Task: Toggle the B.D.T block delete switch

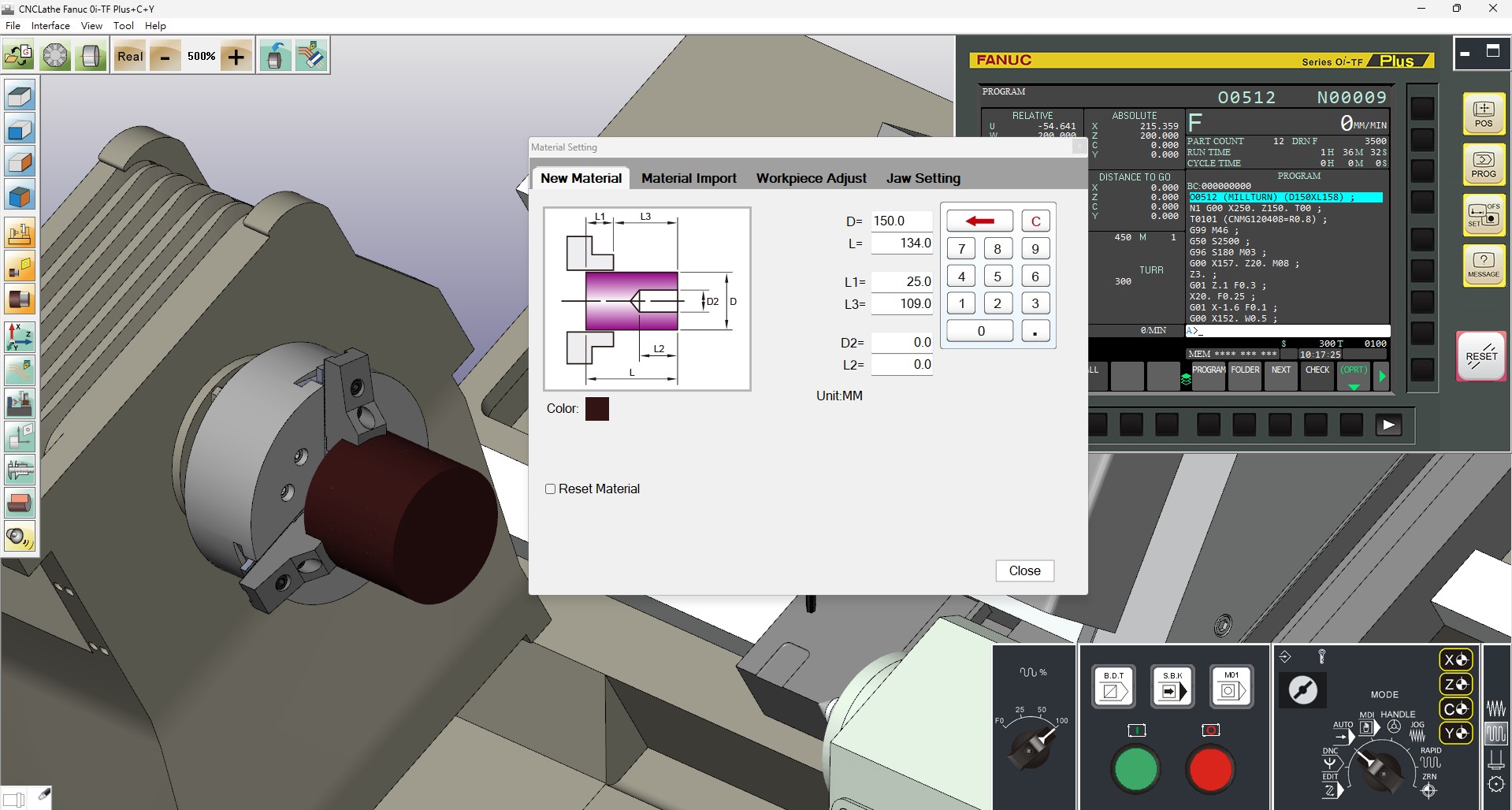Action: pos(1113,687)
